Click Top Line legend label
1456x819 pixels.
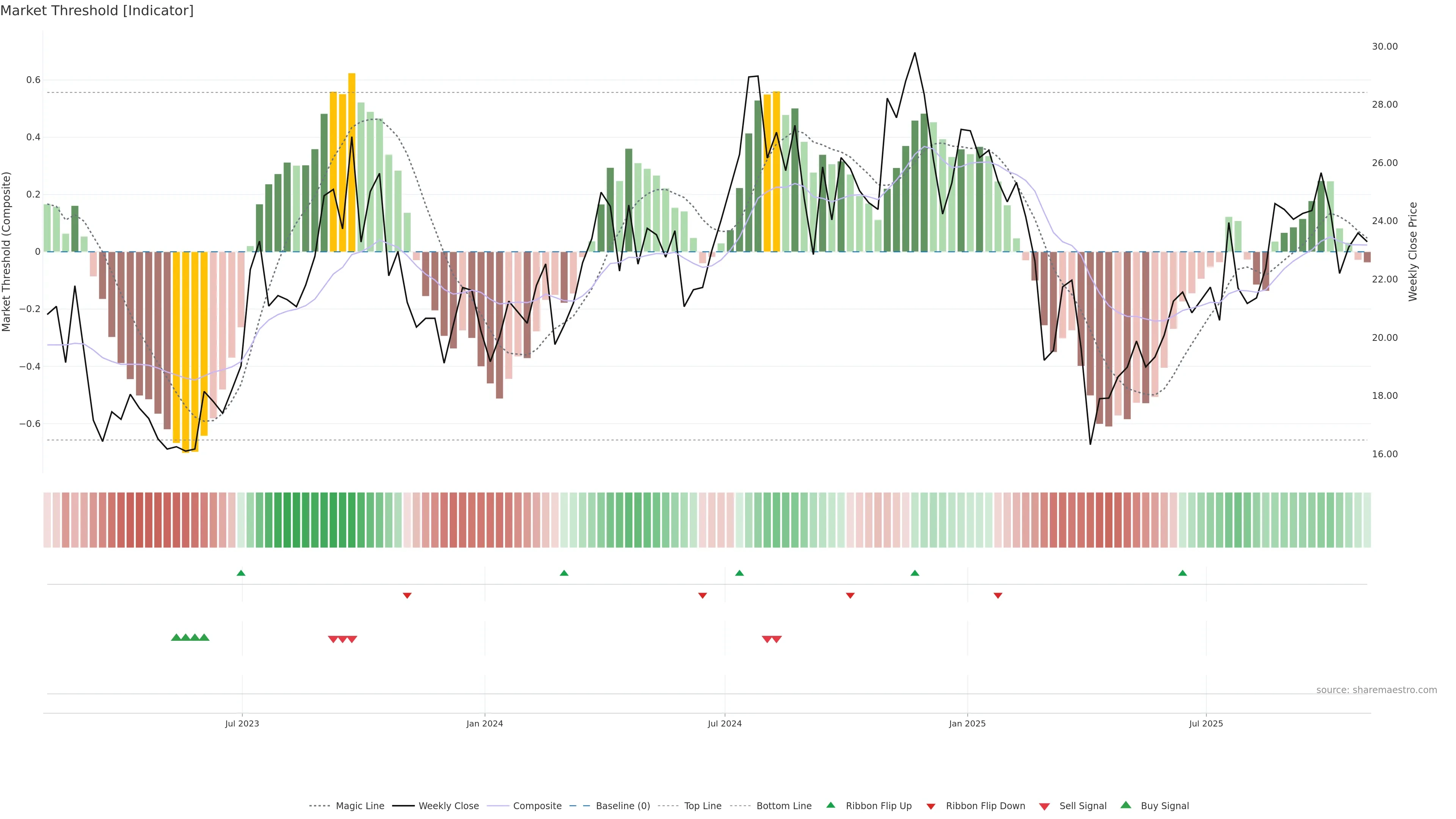pyautogui.click(x=703, y=806)
